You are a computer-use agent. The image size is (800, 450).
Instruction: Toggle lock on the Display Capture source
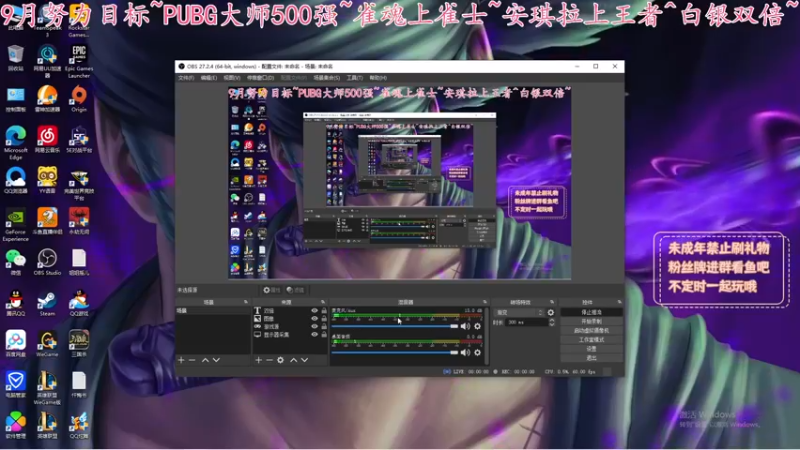324,335
